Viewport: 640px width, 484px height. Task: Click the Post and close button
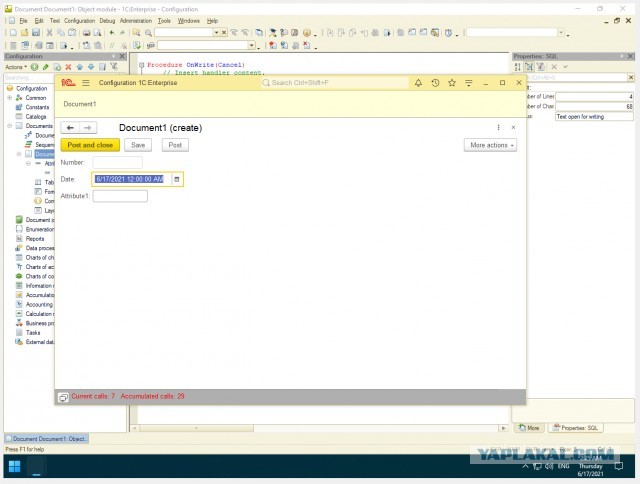(x=90, y=145)
